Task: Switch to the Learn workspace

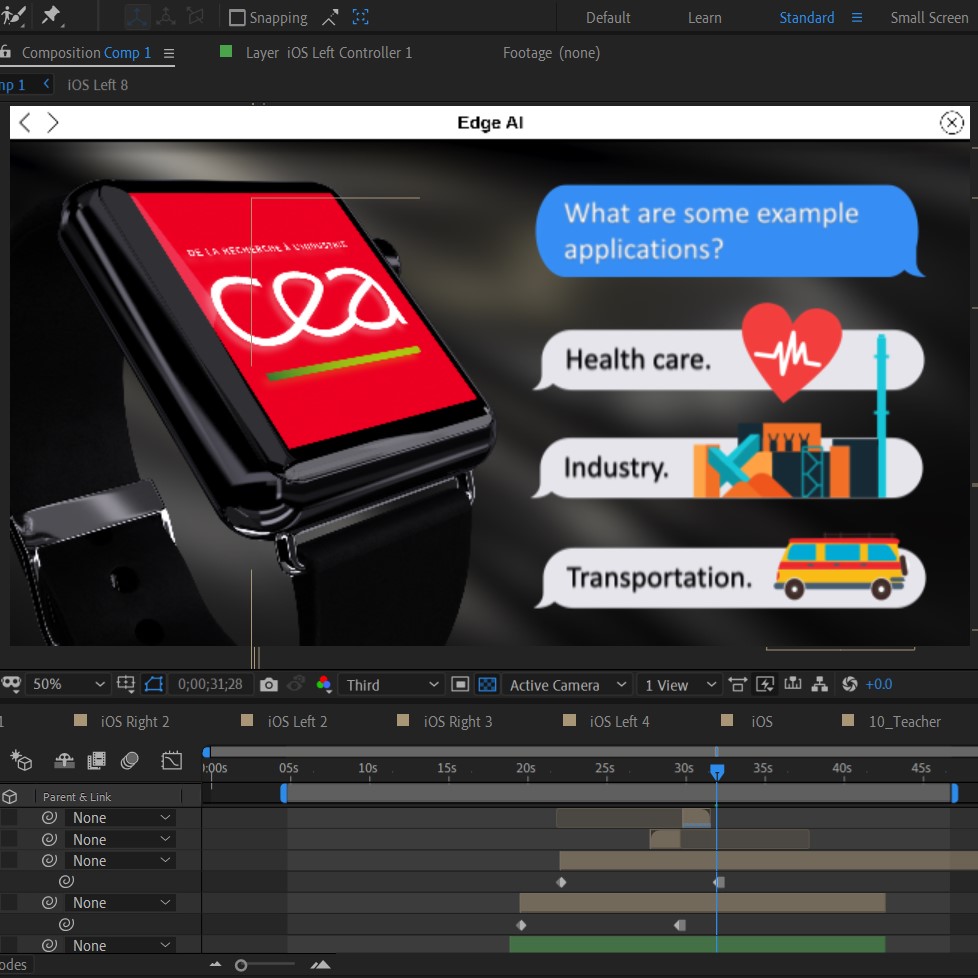Action: tap(704, 17)
